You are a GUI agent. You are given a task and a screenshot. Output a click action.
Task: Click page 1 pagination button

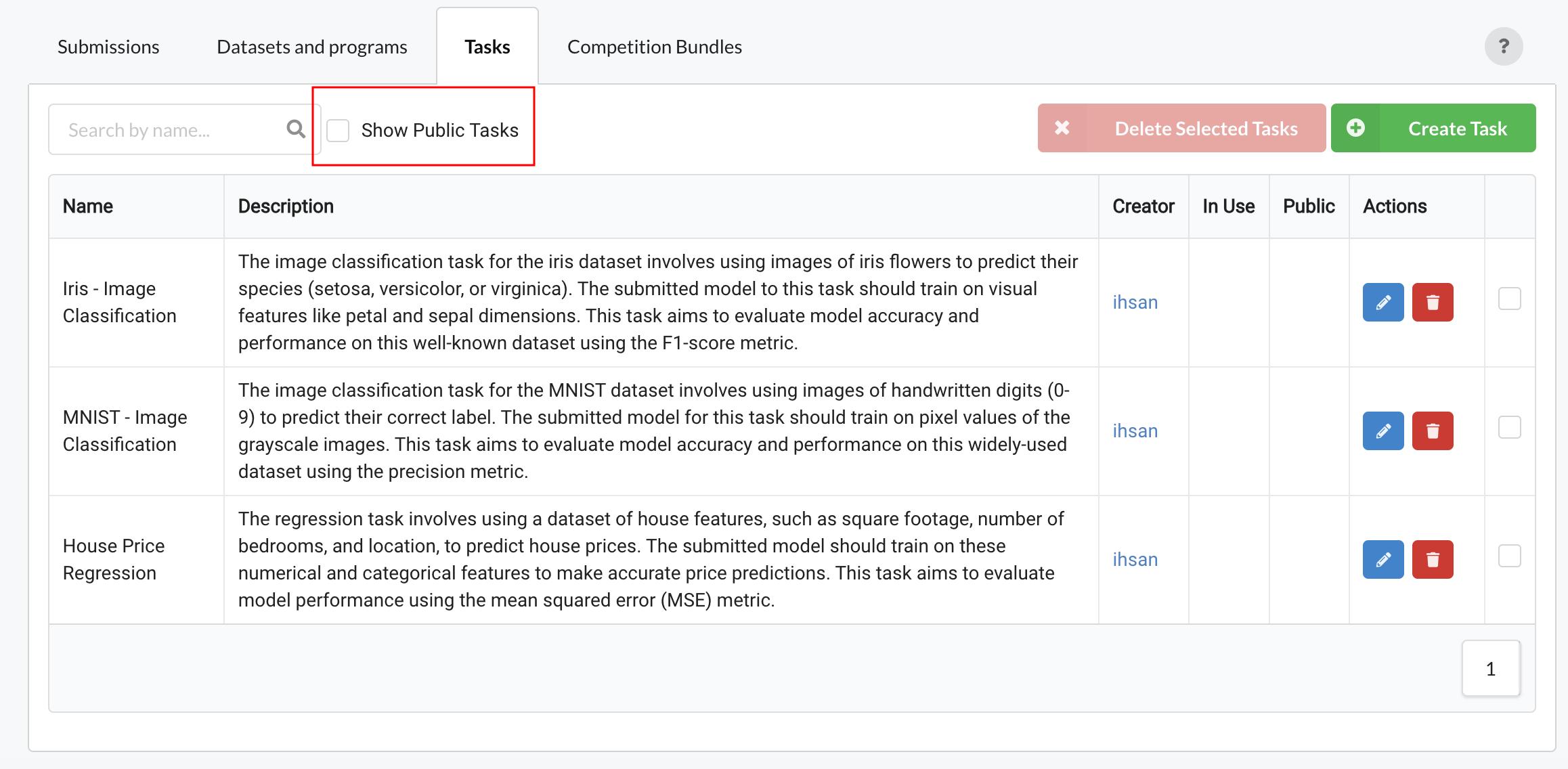(1490, 668)
